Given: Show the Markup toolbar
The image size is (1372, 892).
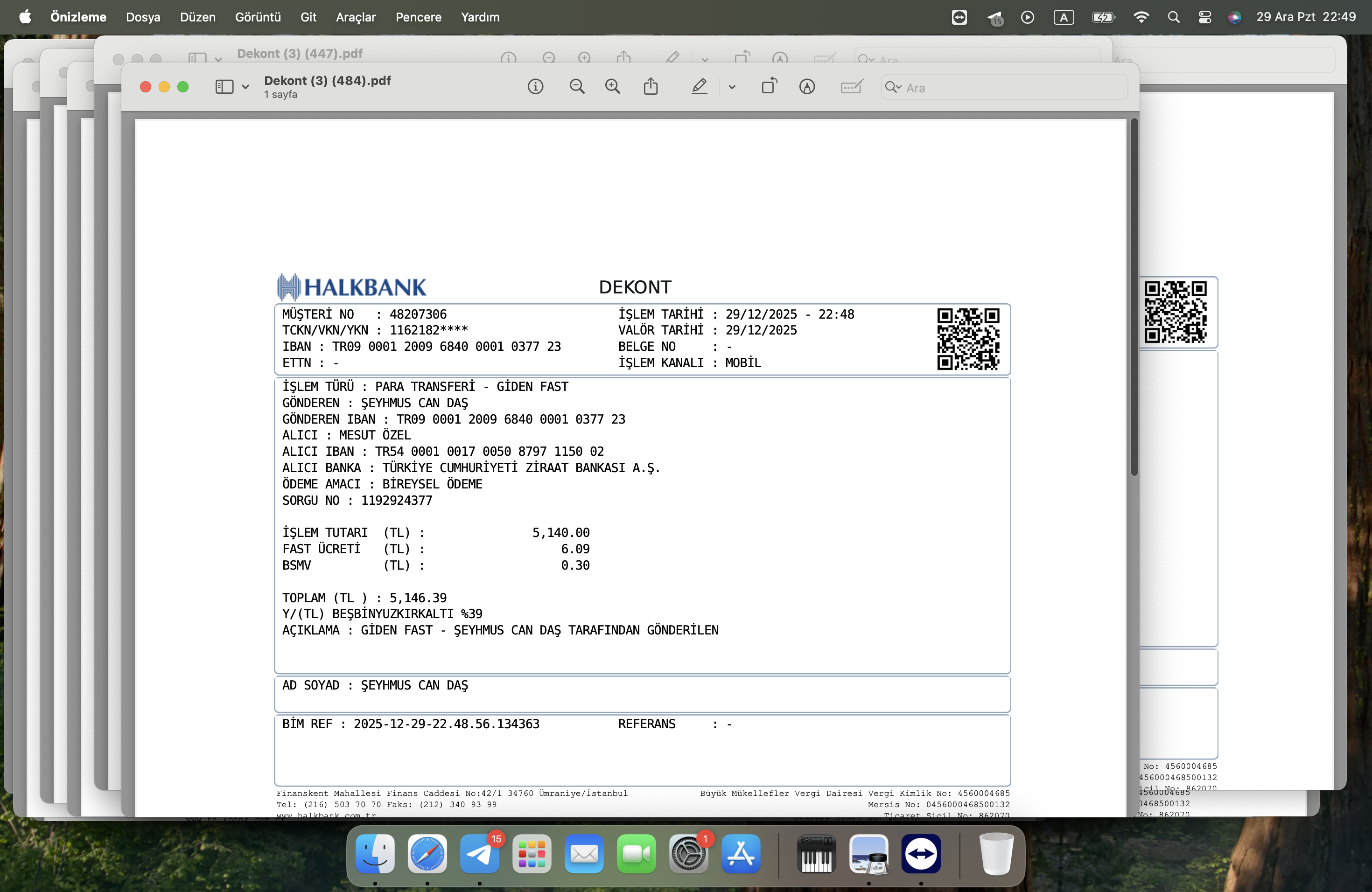Looking at the screenshot, I should click(x=806, y=87).
